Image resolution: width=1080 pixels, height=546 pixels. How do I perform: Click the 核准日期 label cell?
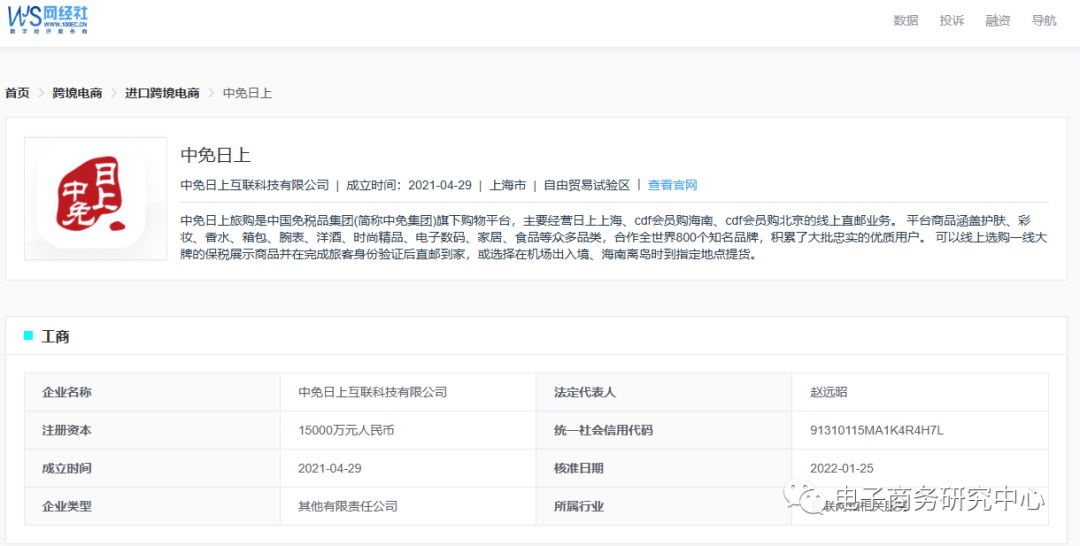point(664,468)
